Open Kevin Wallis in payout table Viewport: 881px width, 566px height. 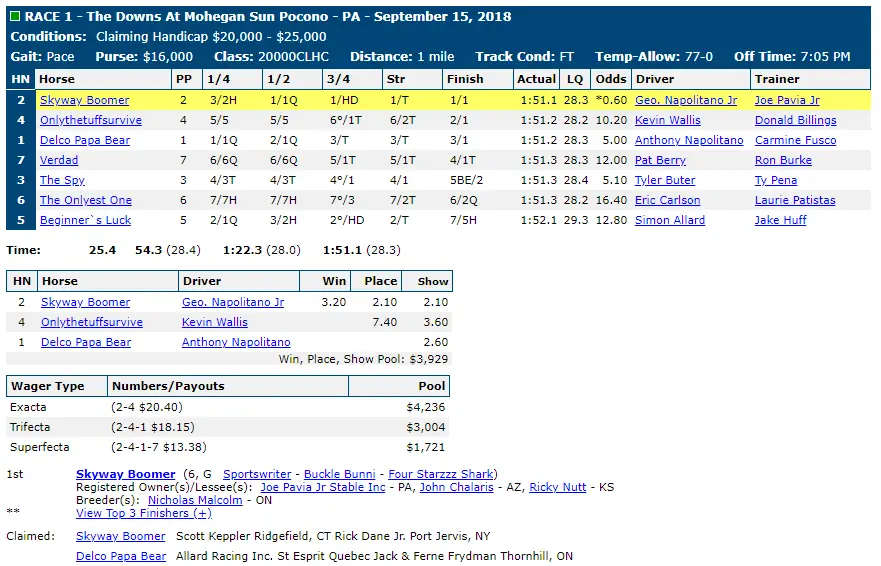(215, 322)
